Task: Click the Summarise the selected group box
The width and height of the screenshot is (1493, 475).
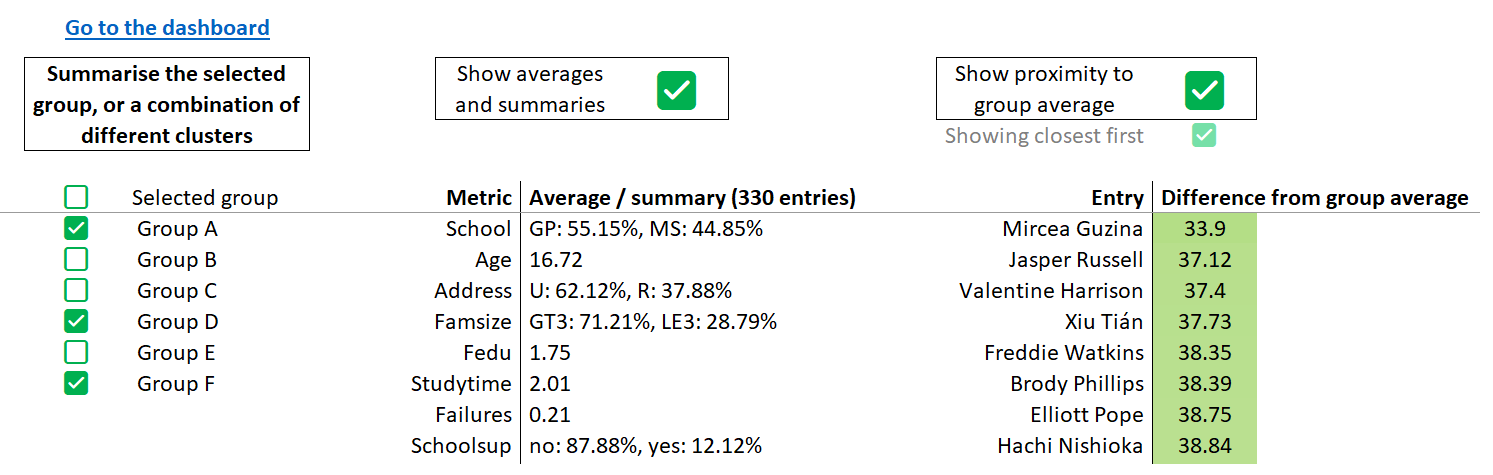Action: click(167, 104)
